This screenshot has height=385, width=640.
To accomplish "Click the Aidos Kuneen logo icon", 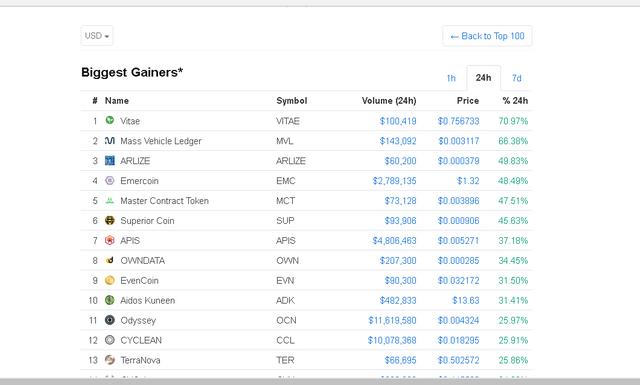I will point(110,300).
